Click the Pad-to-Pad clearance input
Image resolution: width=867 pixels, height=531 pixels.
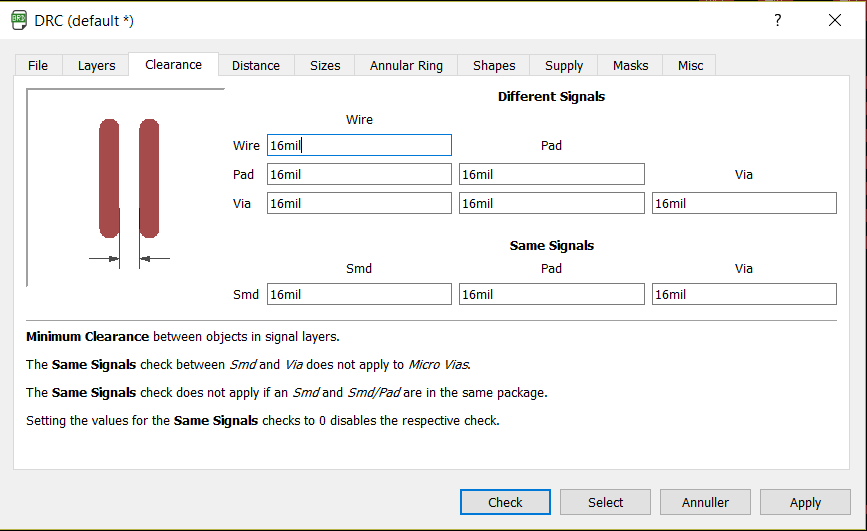point(551,174)
